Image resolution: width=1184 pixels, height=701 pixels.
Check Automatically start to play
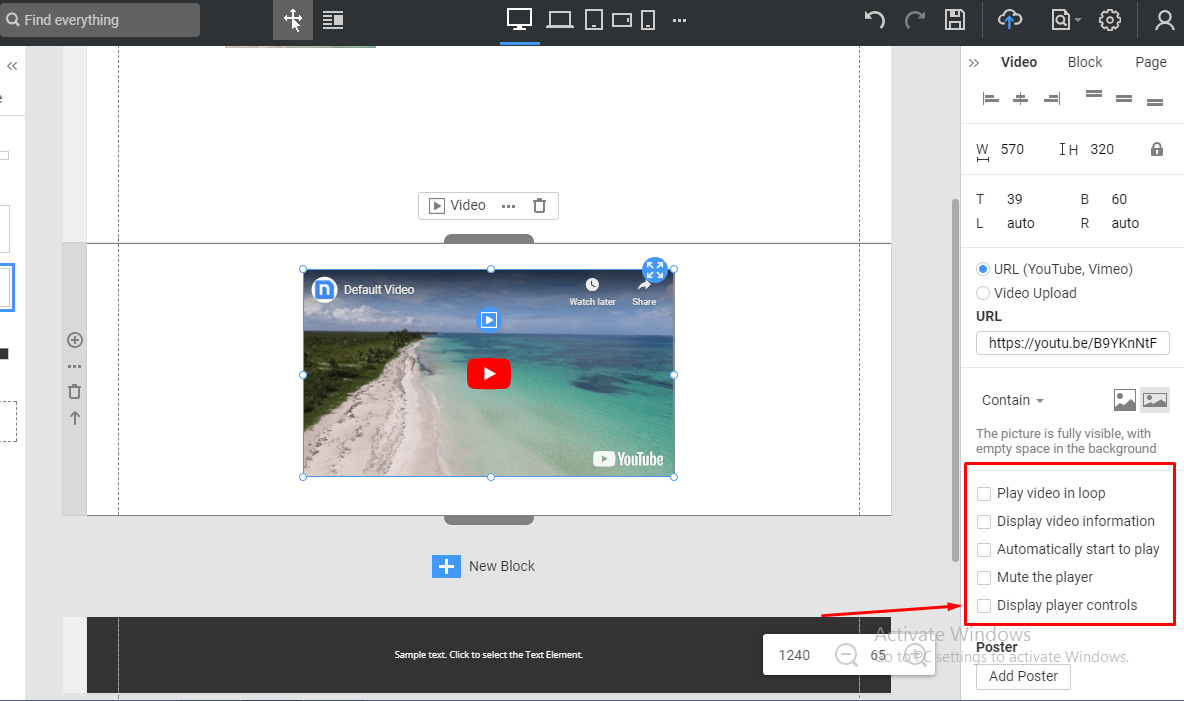tap(983, 549)
